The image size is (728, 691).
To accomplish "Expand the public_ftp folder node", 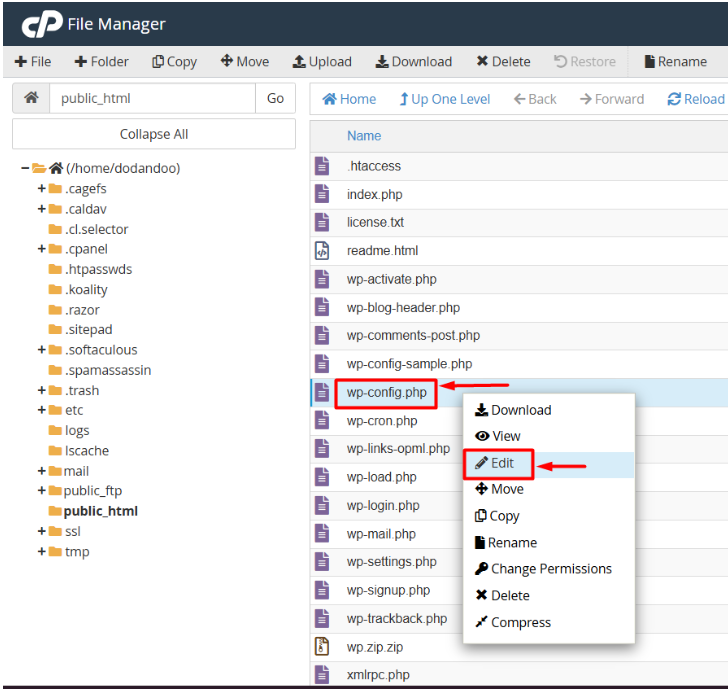I will [x=42, y=490].
